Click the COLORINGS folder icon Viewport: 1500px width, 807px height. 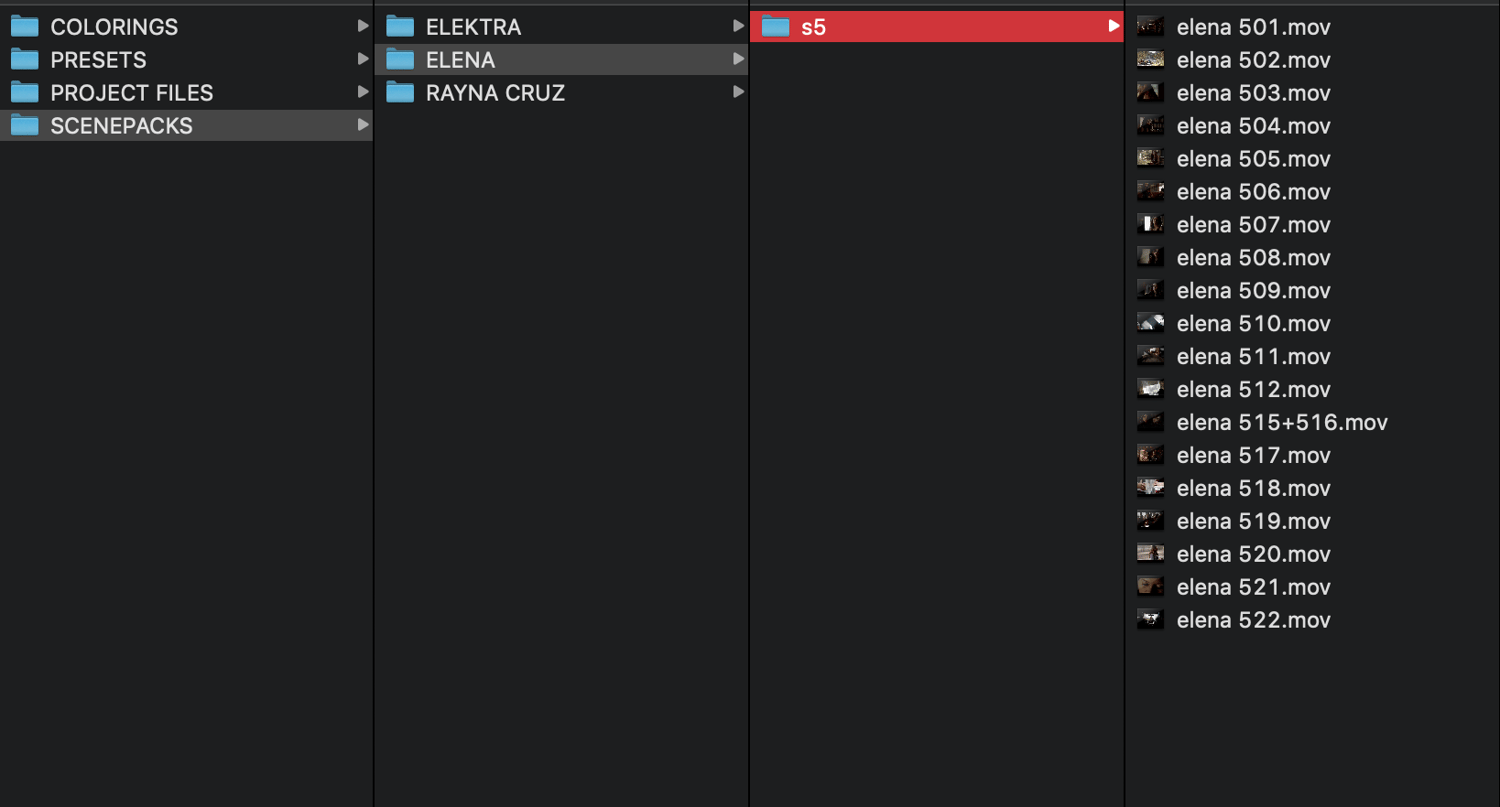(24, 27)
